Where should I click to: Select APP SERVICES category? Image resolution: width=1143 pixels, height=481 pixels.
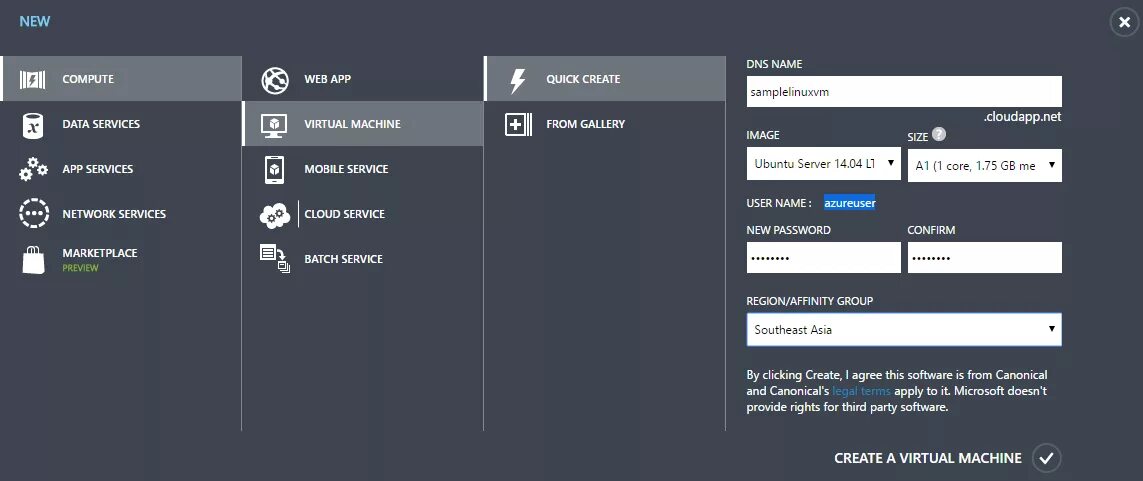point(121,169)
